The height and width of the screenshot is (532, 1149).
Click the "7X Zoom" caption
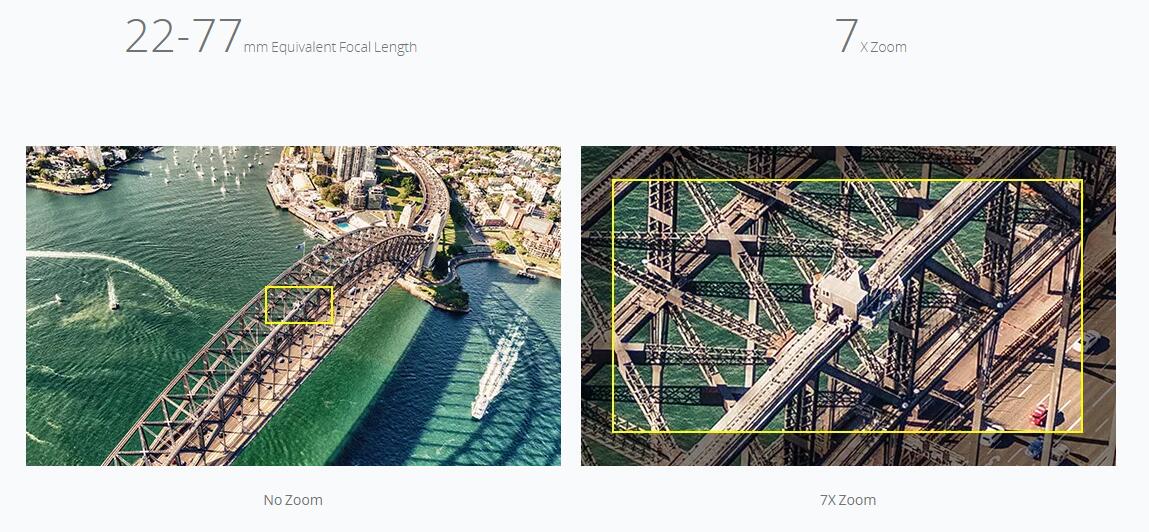click(848, 500)
